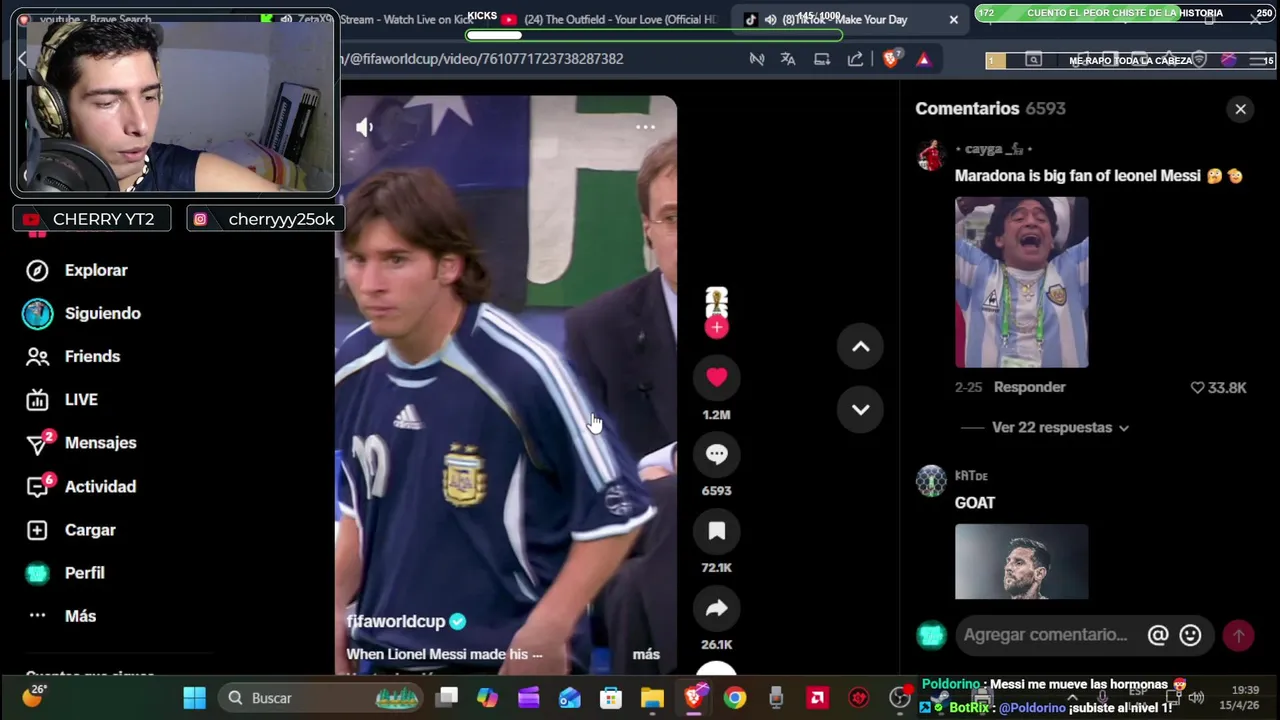Expand the caption with the más link
Viewport: 1280px width, 720px height.
coord(646,654)
